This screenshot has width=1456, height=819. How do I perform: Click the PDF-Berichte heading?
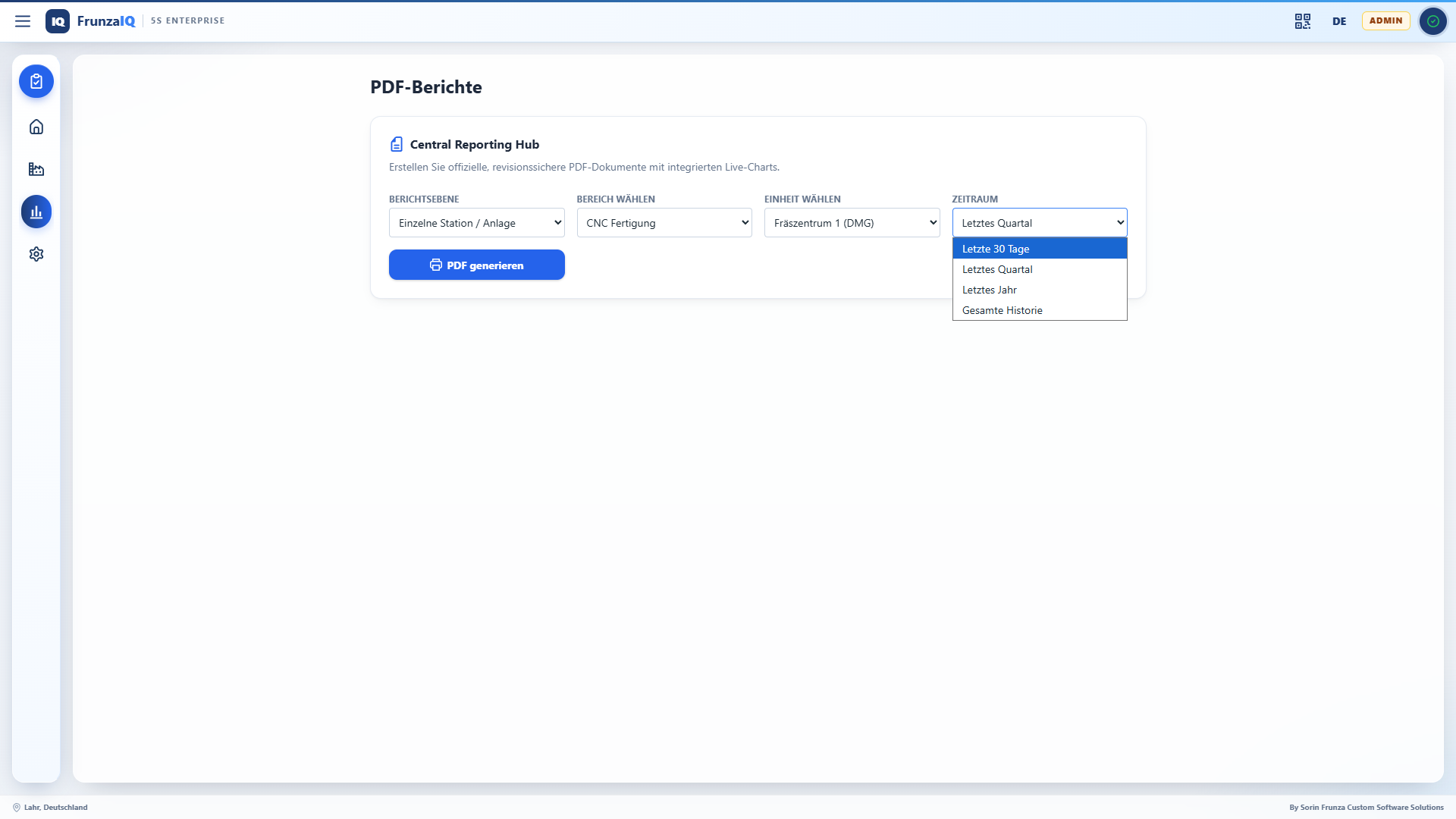click(x=425, y=87)
